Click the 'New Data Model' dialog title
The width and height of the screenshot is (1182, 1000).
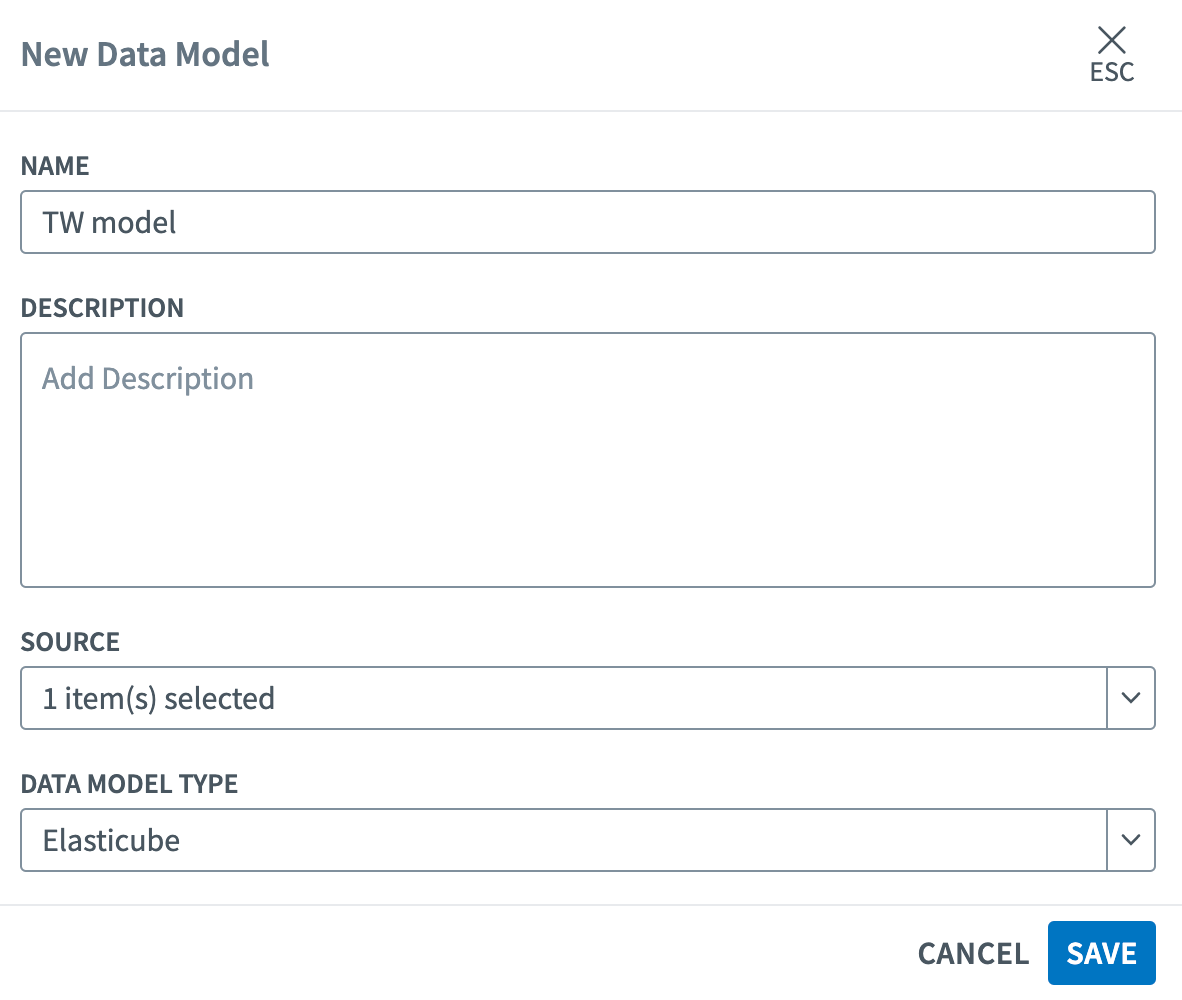point(145,54)
